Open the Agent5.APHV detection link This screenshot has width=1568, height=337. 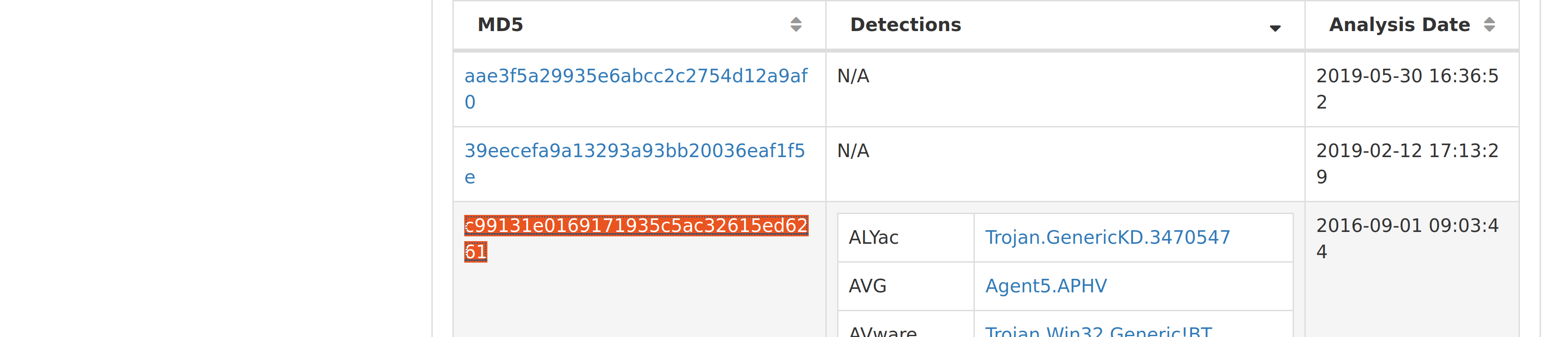(1046, 286)
